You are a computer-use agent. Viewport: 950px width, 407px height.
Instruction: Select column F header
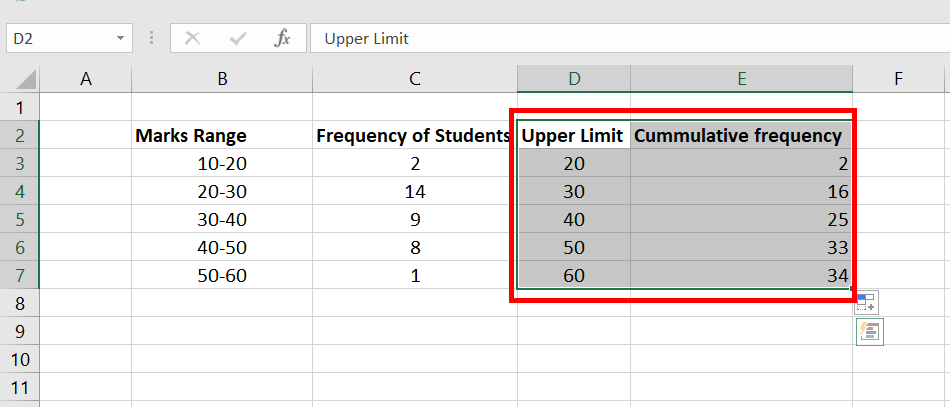[x=899, y=79]
